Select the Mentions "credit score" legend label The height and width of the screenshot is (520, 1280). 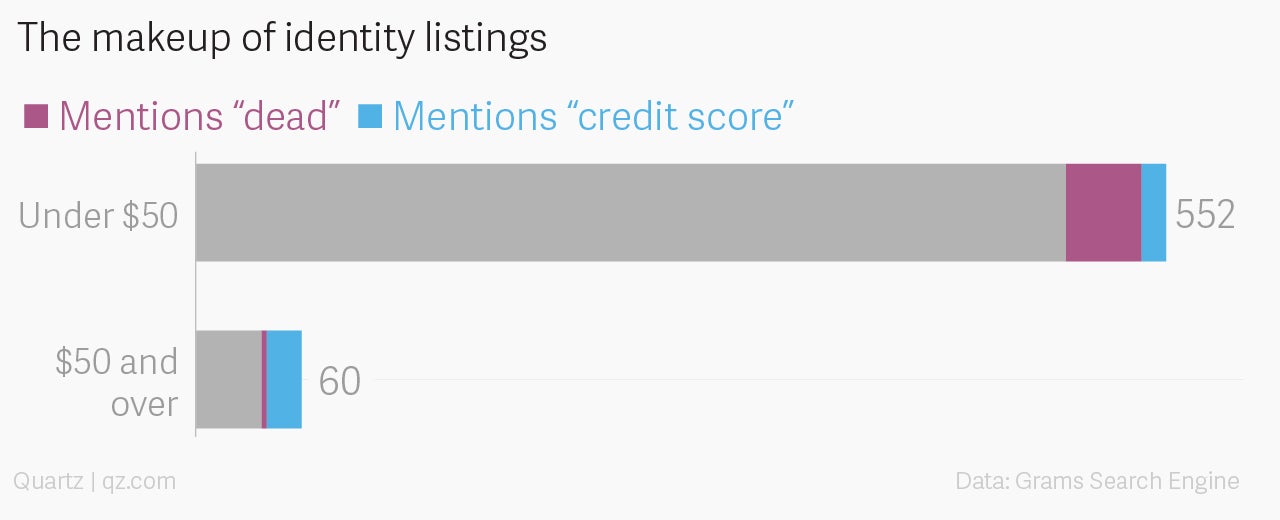[593, 116]
